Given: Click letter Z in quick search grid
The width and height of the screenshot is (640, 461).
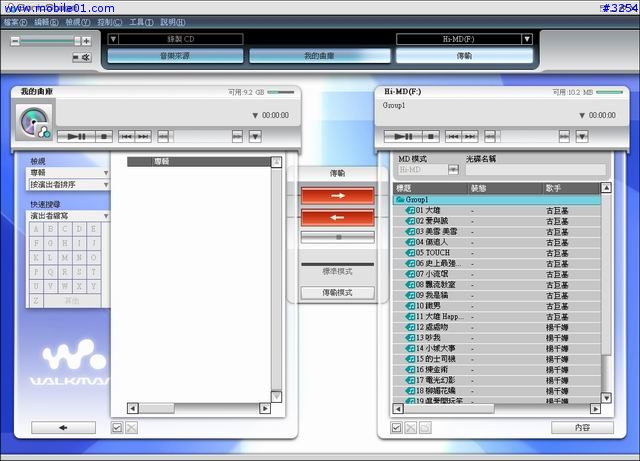Looking at the screenshot, I should pyautogui.click(x=36, y=301).
